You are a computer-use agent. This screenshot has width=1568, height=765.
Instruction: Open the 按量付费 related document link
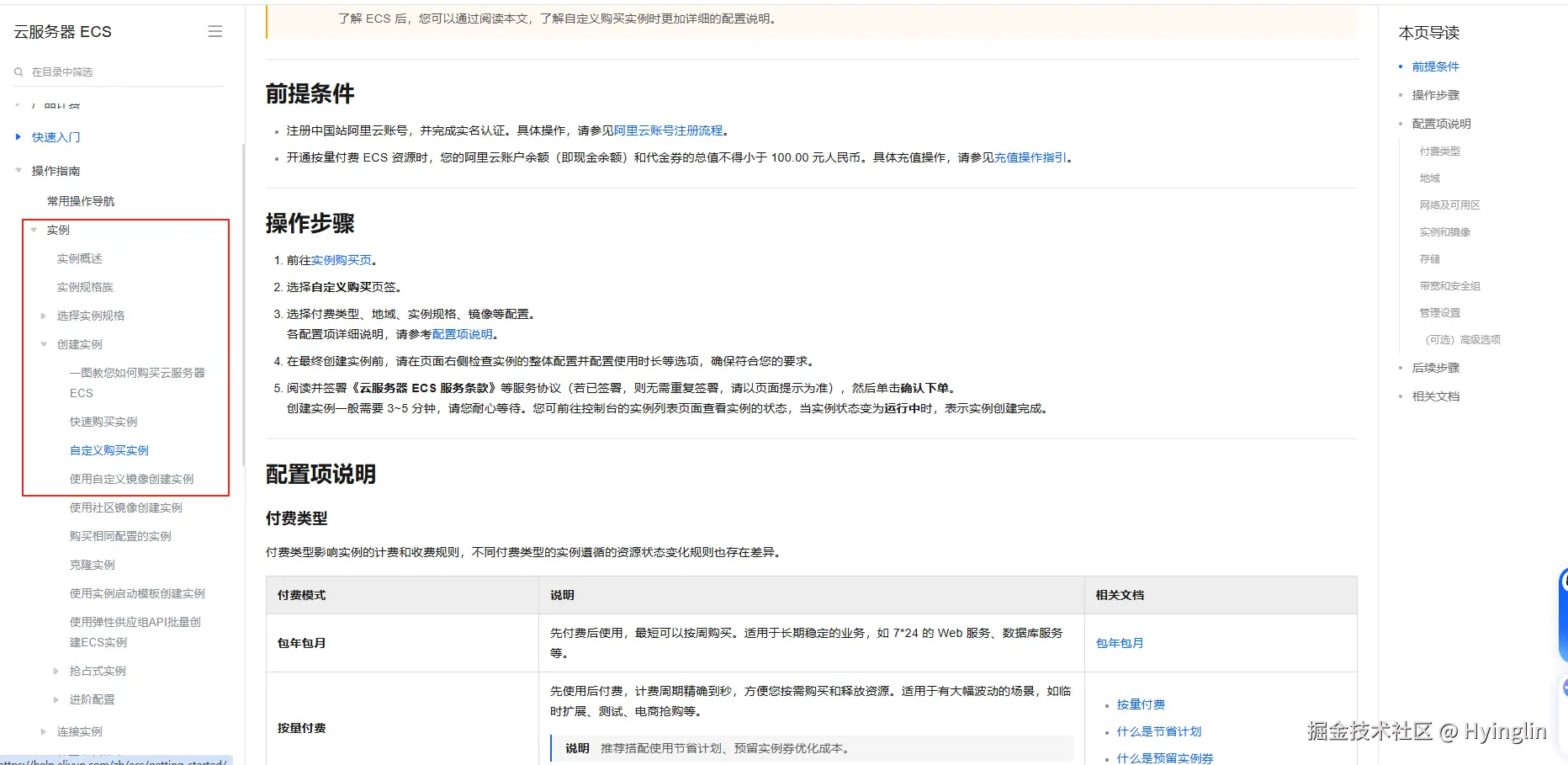coord(1141,704)
